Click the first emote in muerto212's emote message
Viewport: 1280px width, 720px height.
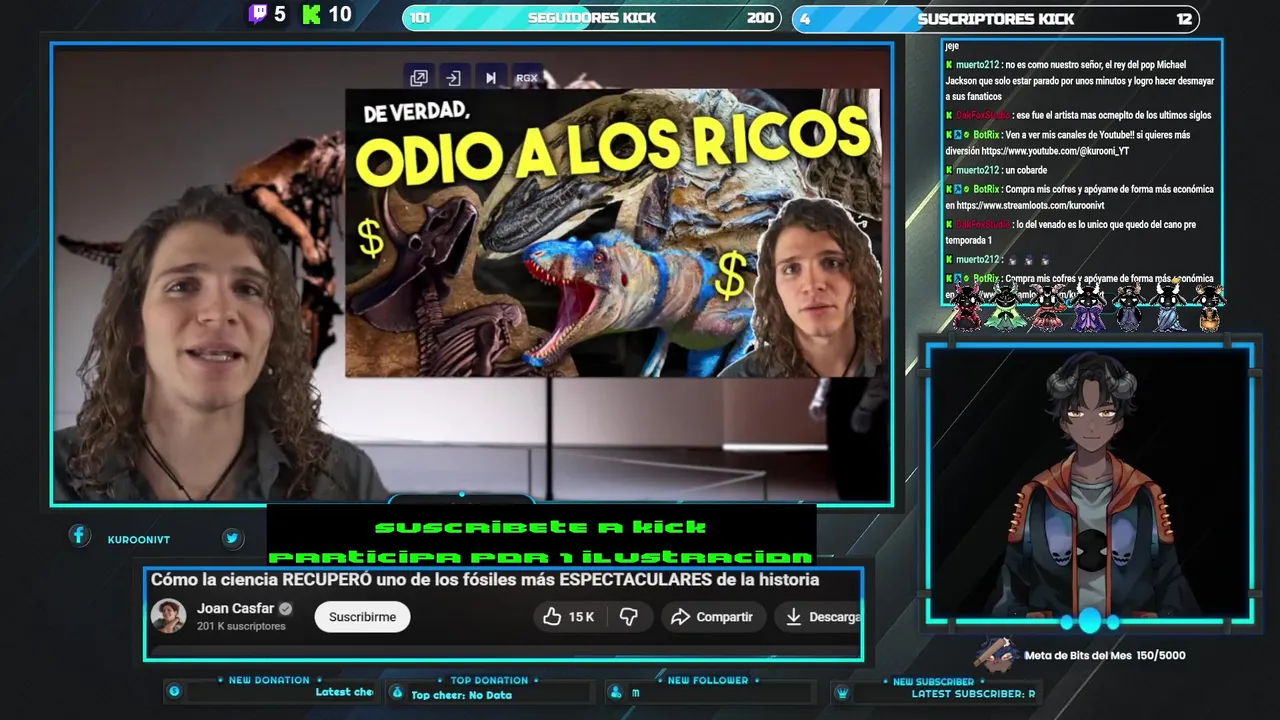pos(1012,260)
